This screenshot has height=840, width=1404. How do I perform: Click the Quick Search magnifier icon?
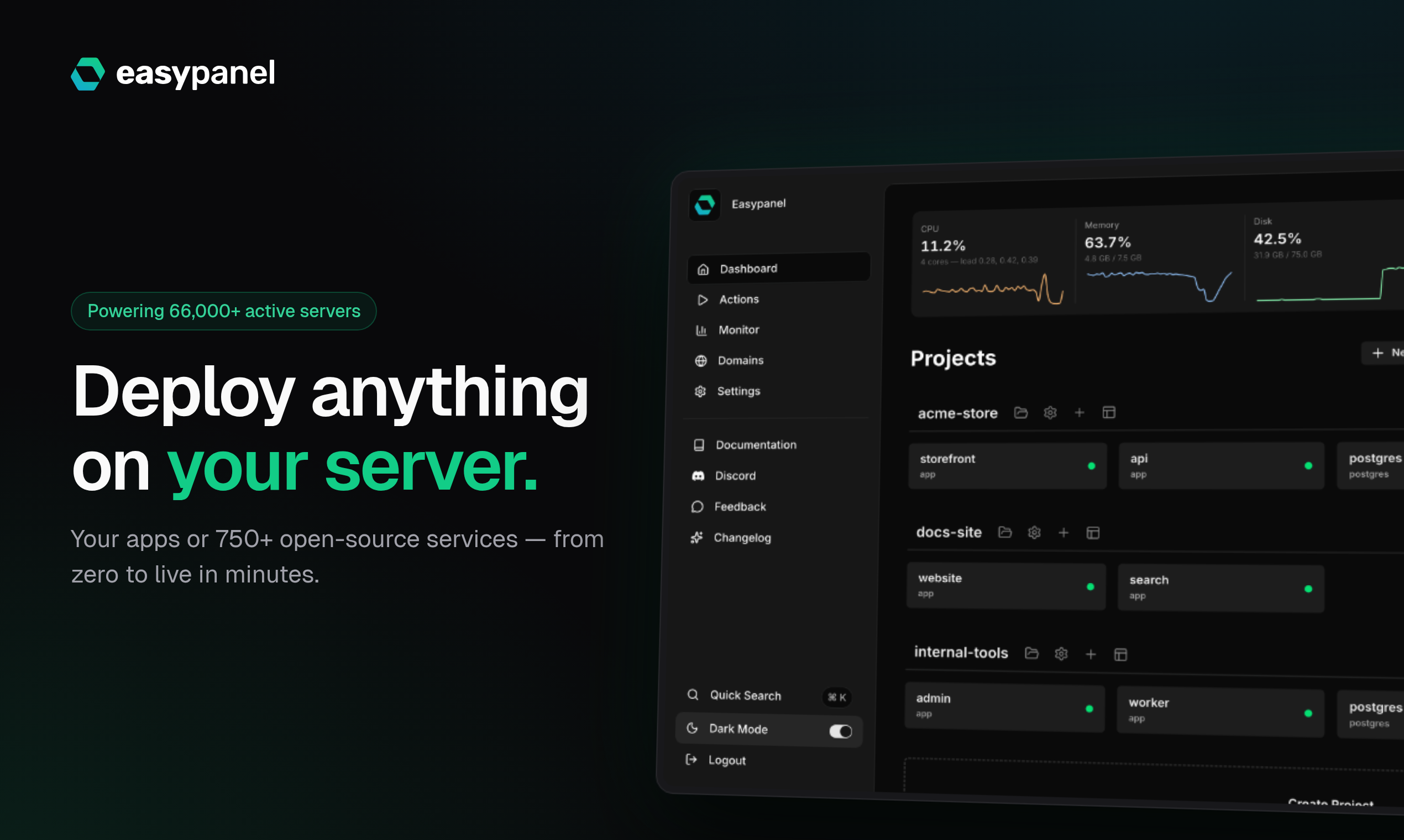click(693, 695)
